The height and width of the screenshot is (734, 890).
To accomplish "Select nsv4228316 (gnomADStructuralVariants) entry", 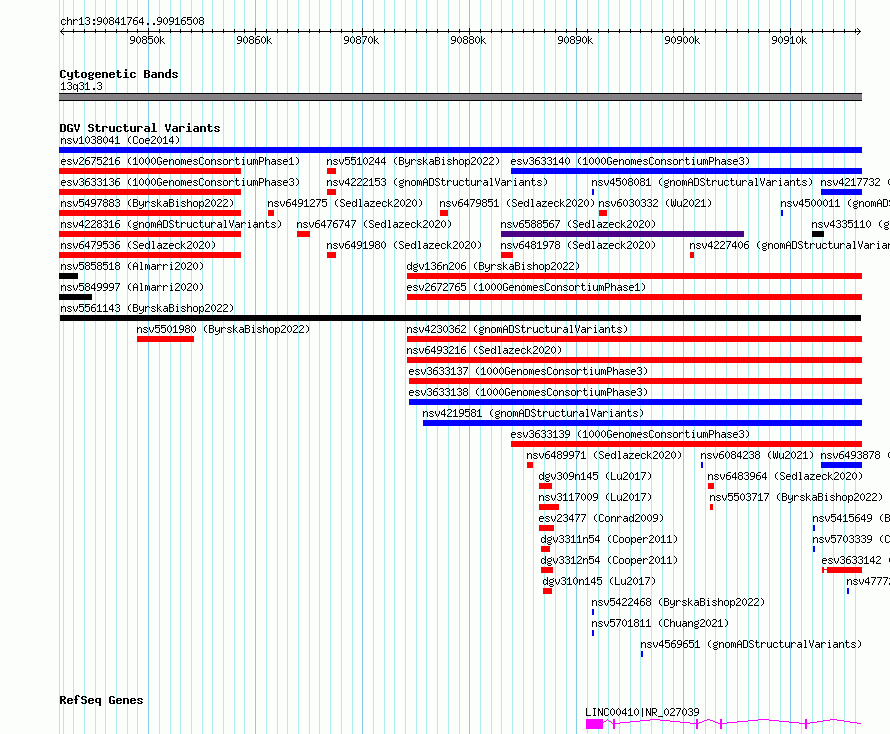I will tap(171, 224).
